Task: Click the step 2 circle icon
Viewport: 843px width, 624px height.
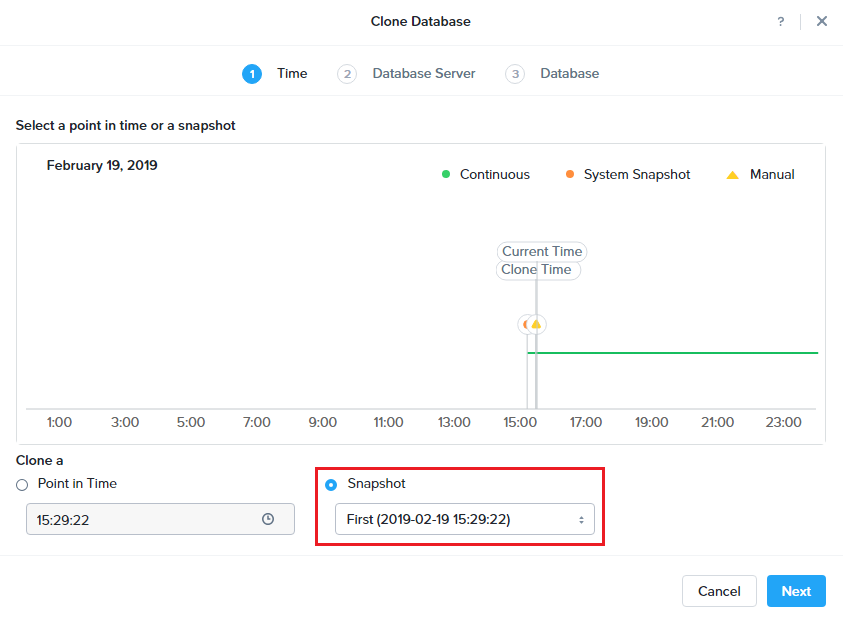Action: 347,74
